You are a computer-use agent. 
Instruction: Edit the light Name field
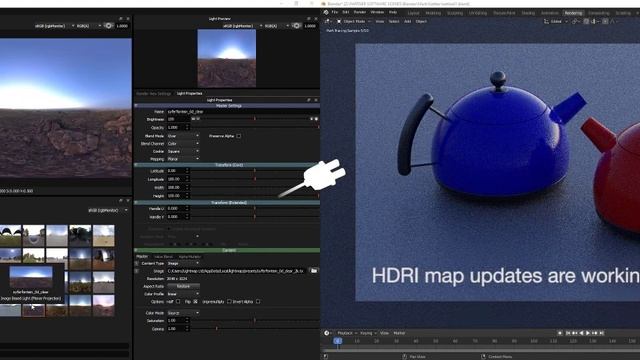(x=243, y=111)
